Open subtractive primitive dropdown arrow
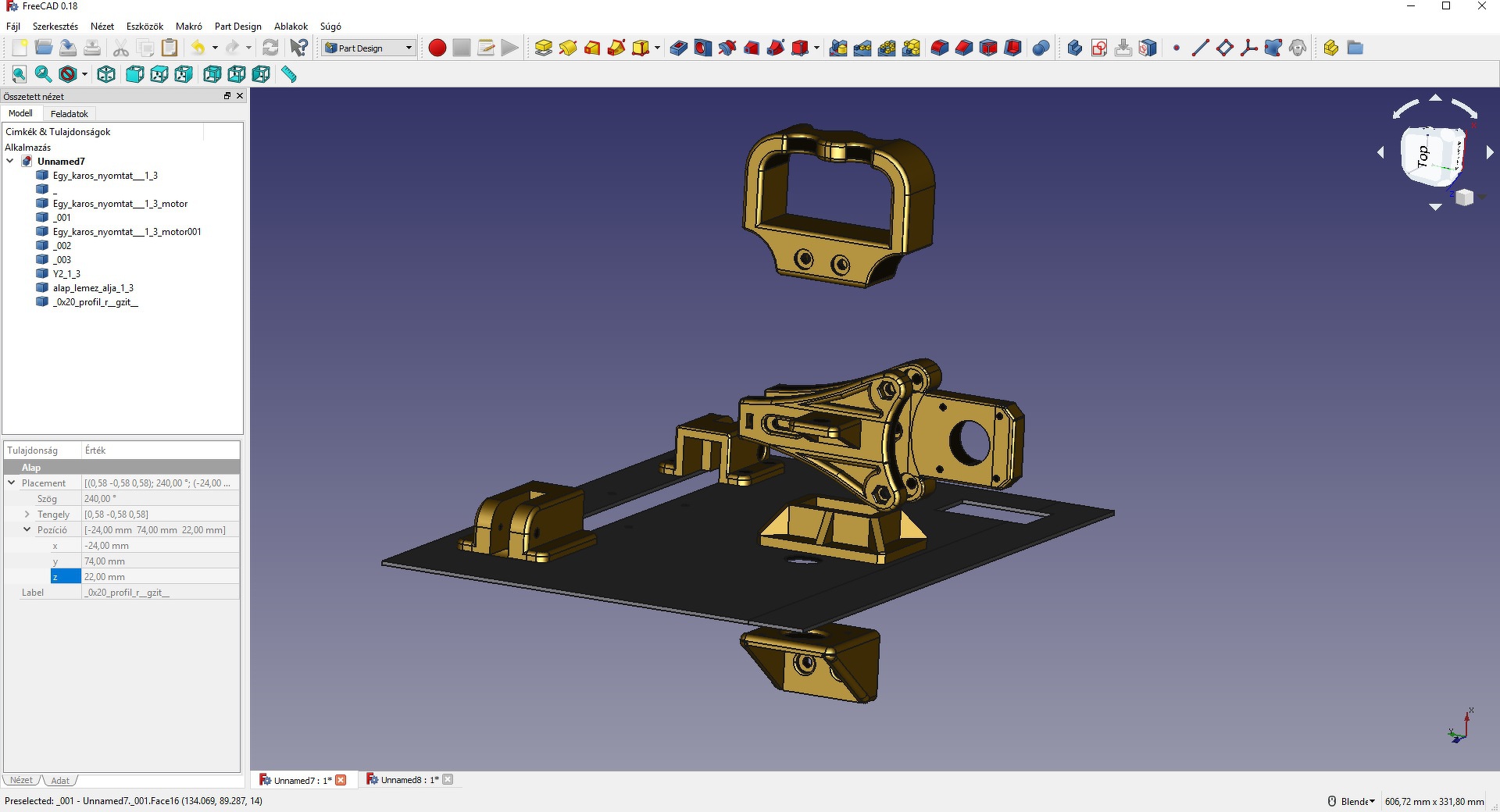Viewport: 1500px width, 812px height. coord(816,48)
